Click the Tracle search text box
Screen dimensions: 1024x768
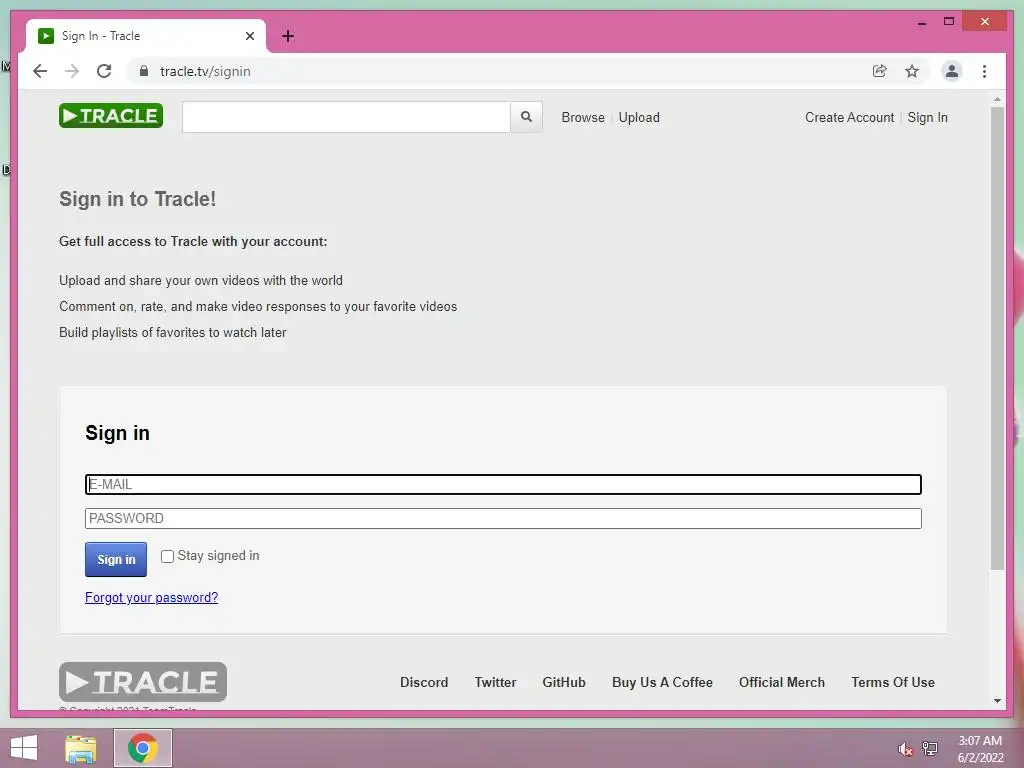(346, 117)
